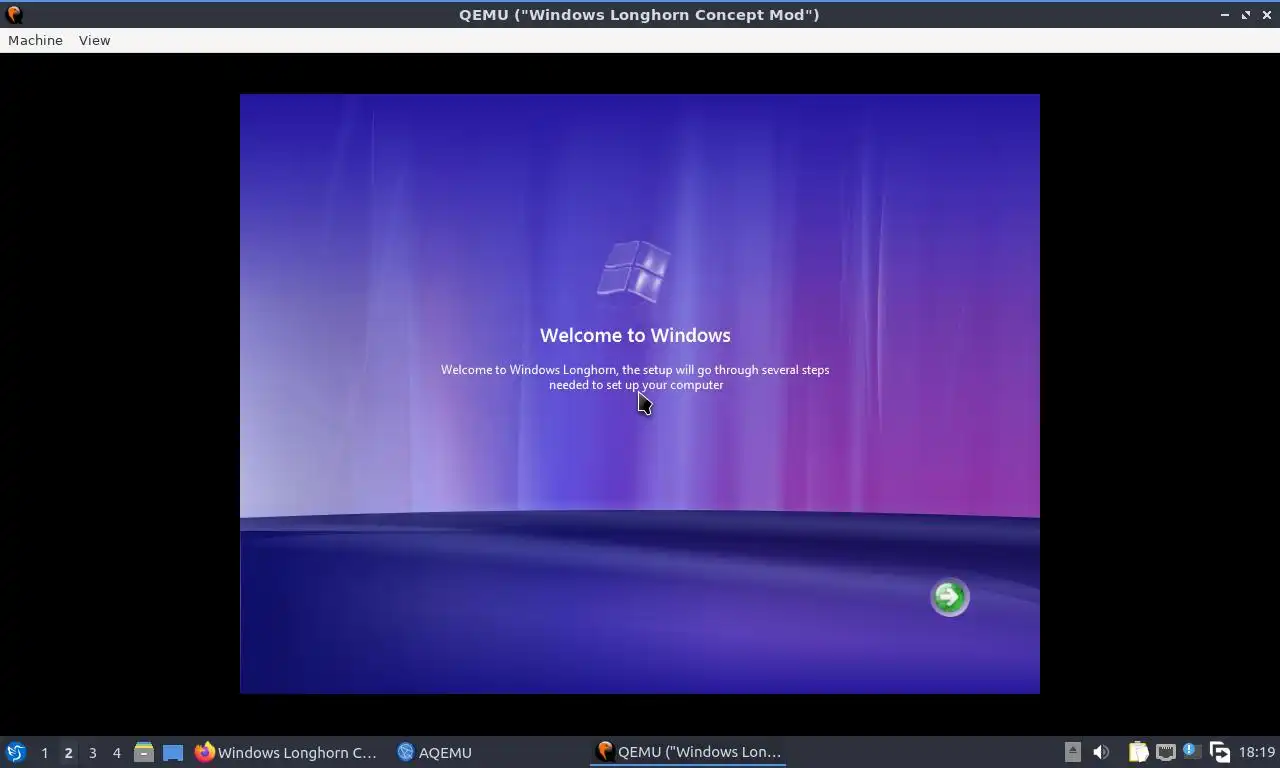Screen dimensions: 1280x768
Task: Click the network connection tray icon
Action: coord(1165,752)
